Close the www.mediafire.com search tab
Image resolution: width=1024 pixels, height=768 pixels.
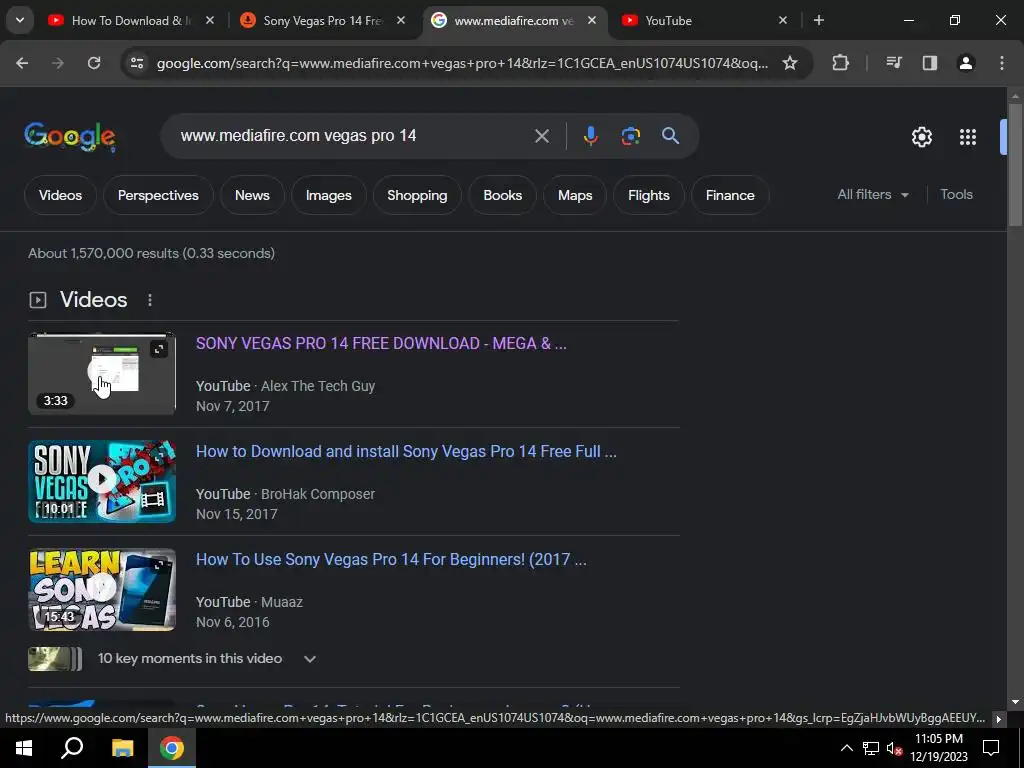coord(592,20)
